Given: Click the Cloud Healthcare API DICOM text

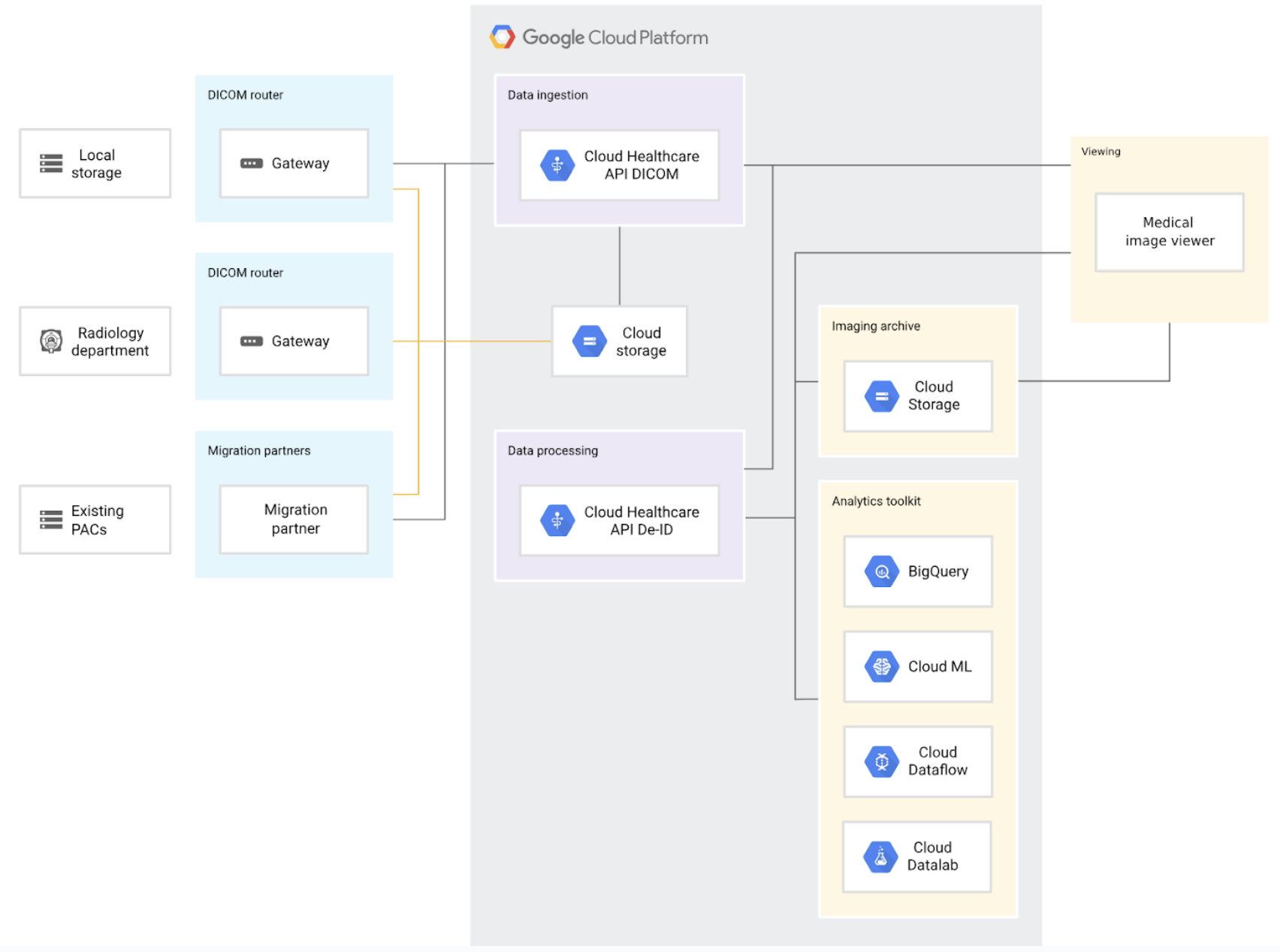Looking at the screenshot, I should click(x=642, y=165).
